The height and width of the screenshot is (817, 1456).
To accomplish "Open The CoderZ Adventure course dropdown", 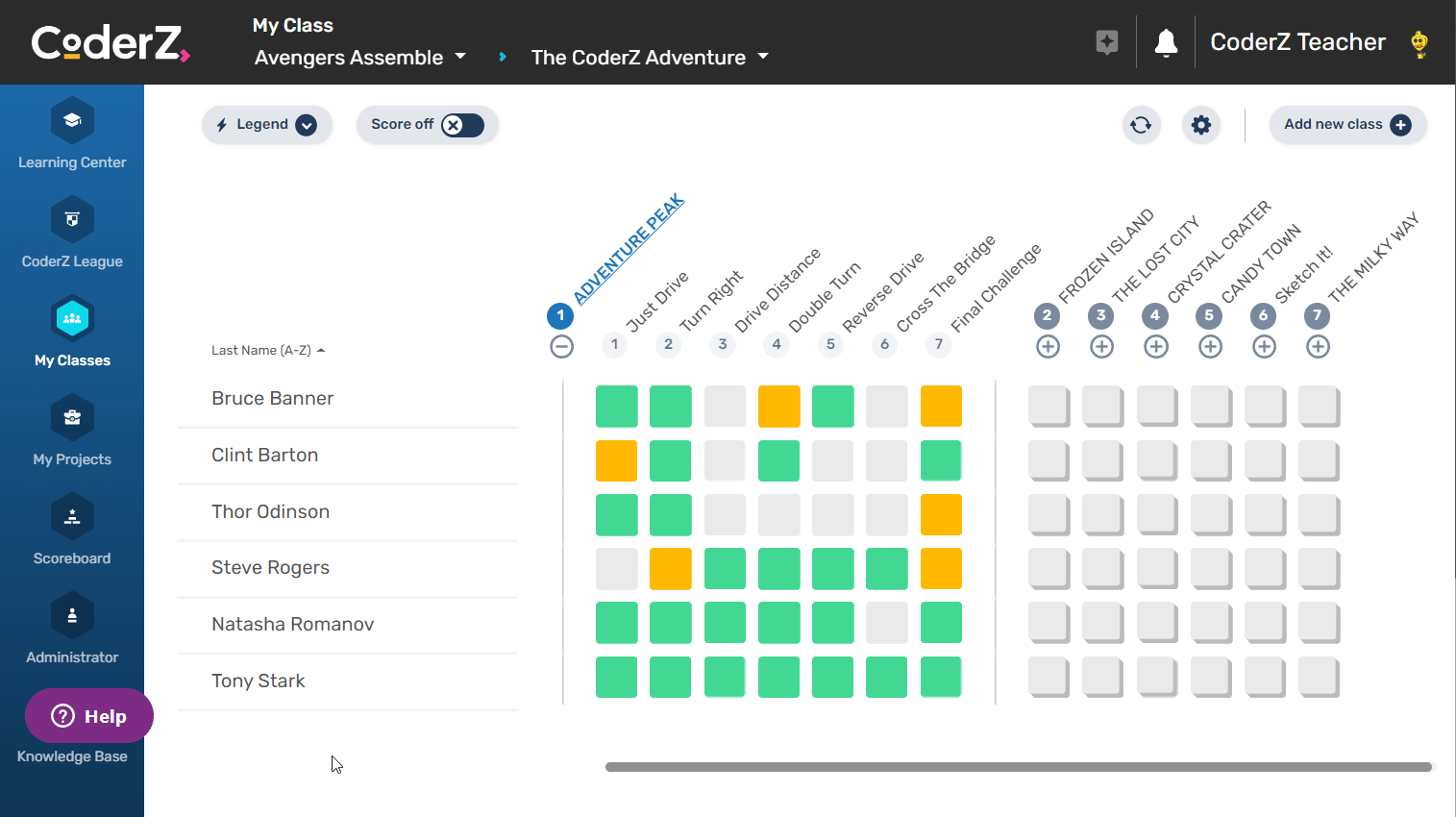I will coord(650,58).
